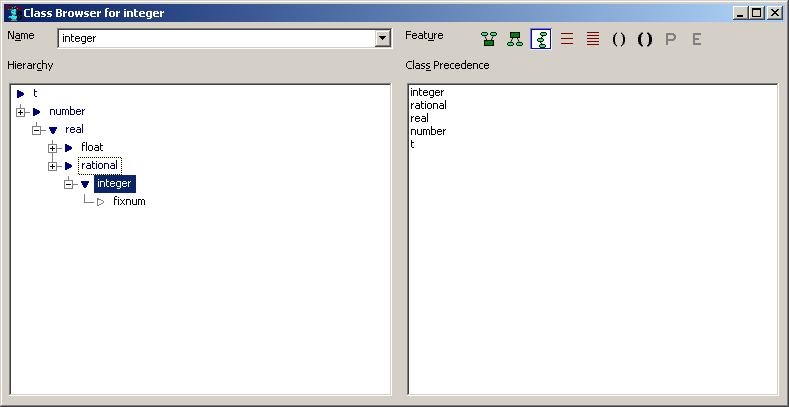
Task: Click the first green superclasses tree icon
Action: 488,39
